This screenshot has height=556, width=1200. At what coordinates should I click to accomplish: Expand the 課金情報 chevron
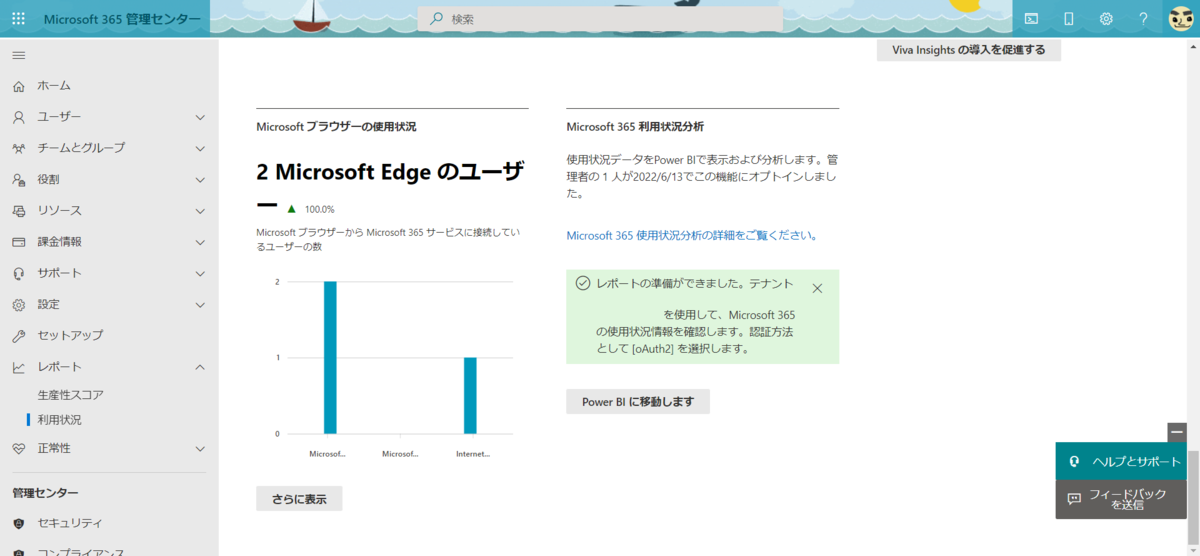coord(200,242)
